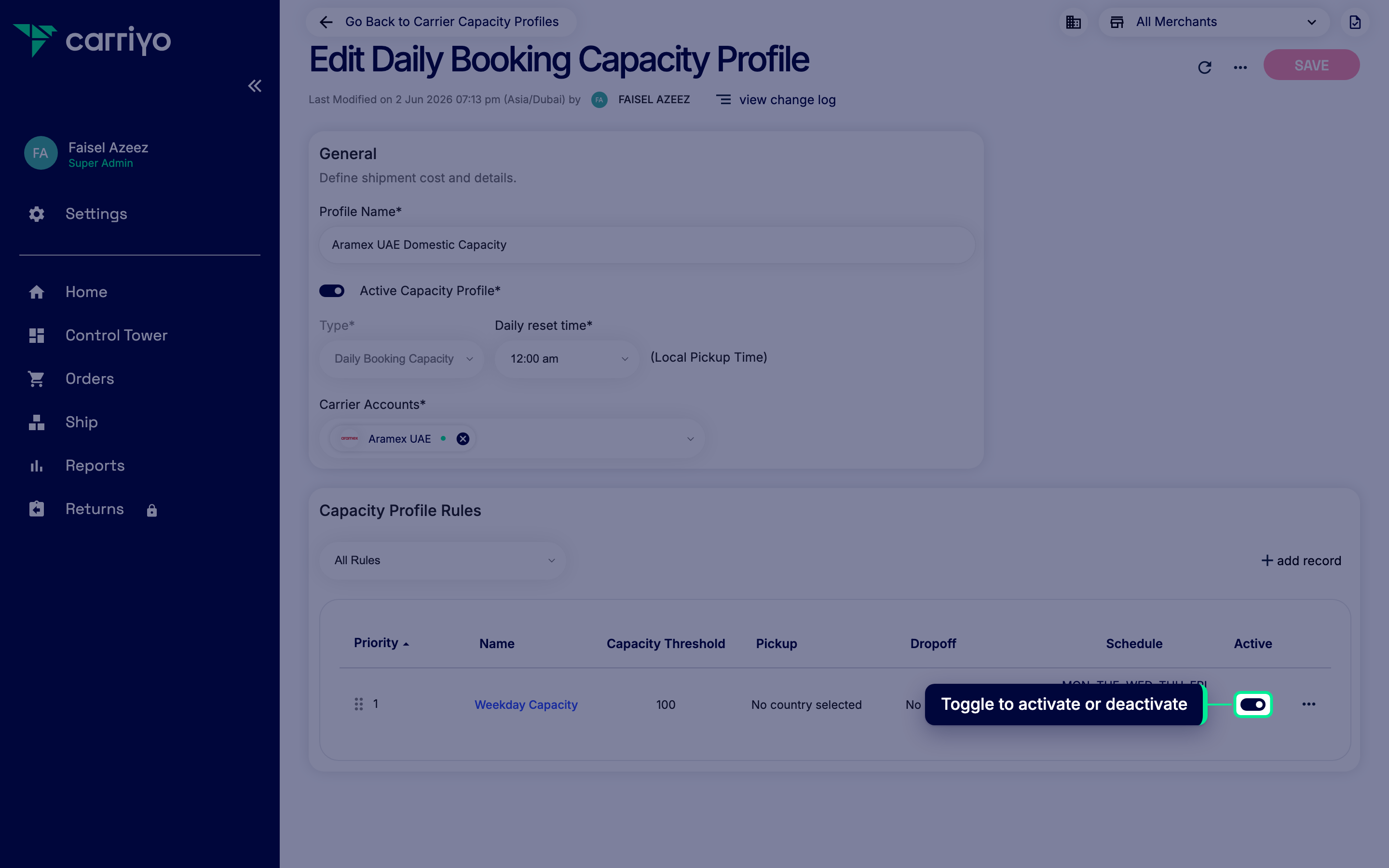Click the drag handle of rule 1
This screenshot has width=1389, height=868.
click(x=359, y=705)
